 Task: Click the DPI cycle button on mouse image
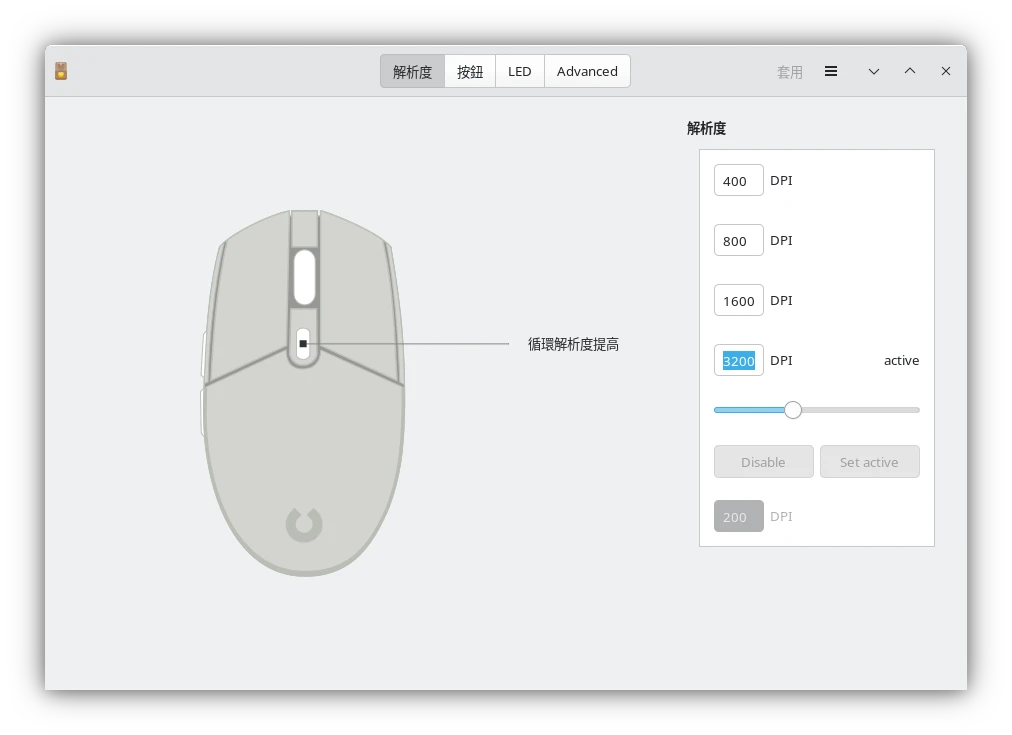tap(303, 344)
